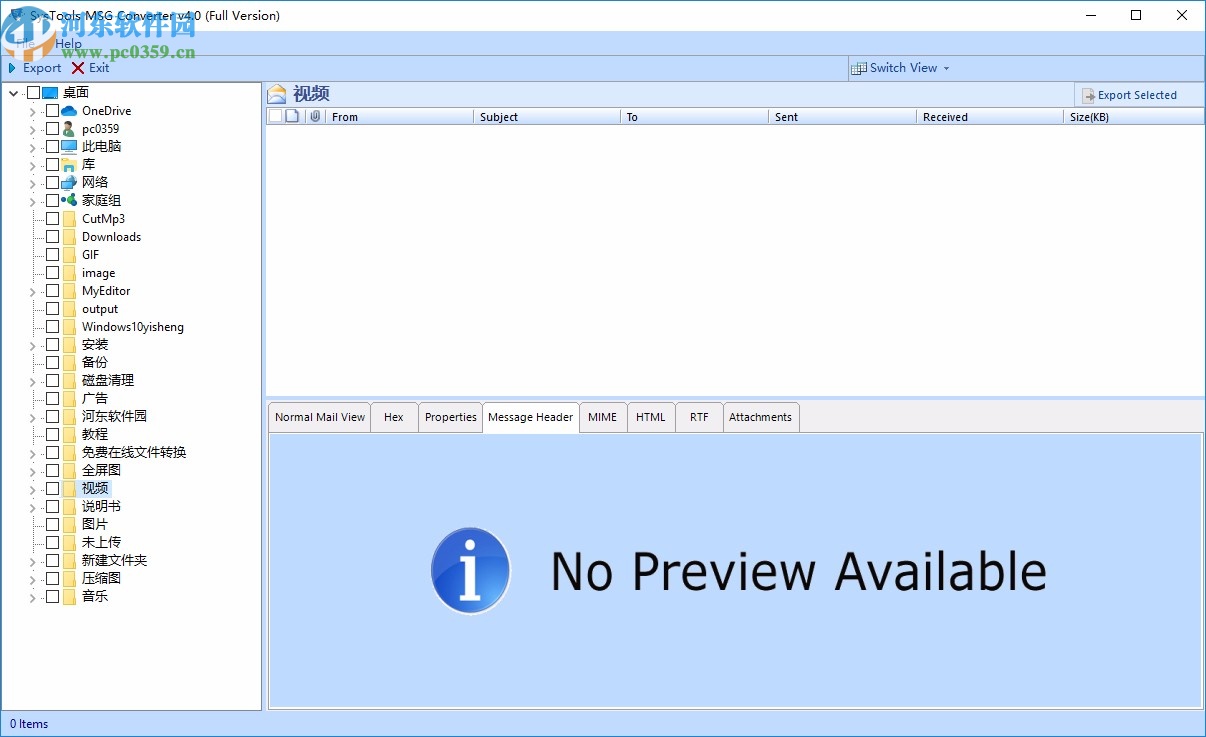Toggle the select-all checkbox in message list header

tap(276, 116)
